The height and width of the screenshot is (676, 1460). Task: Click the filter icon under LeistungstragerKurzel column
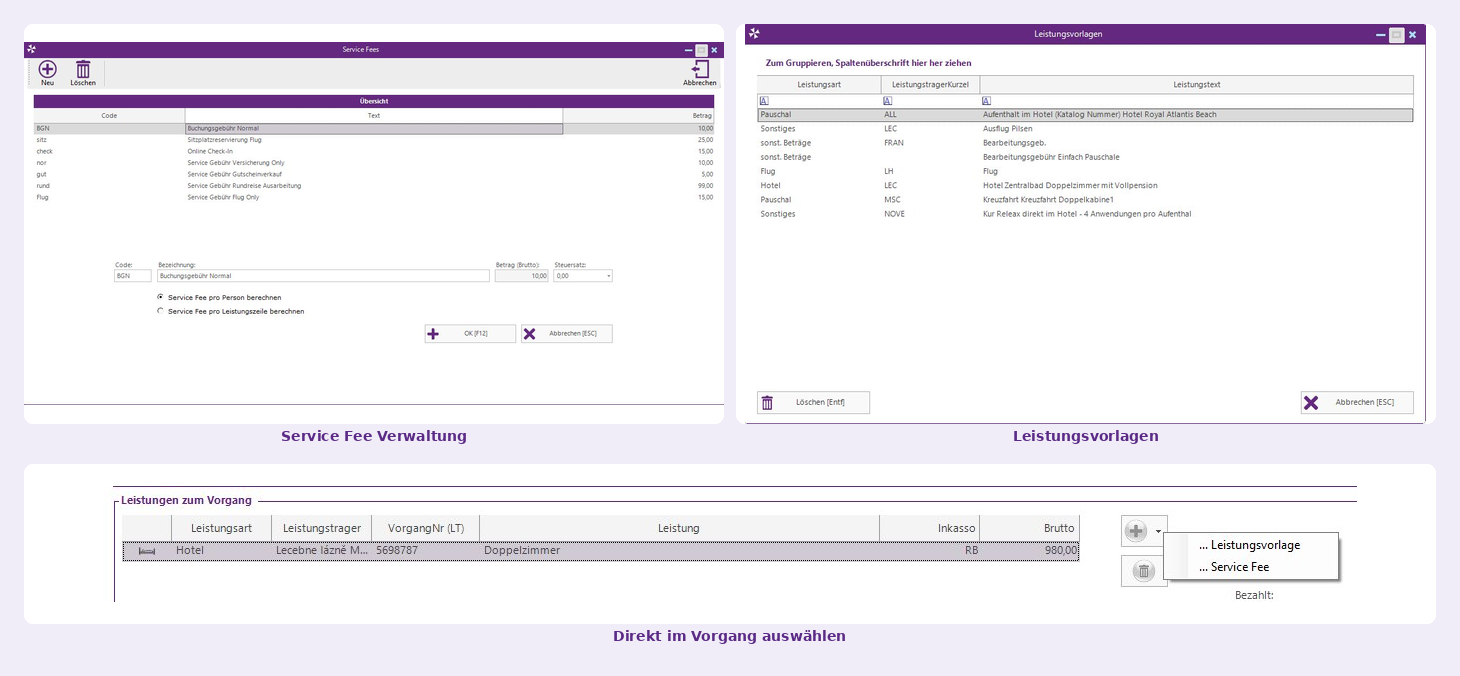(888, 100)
